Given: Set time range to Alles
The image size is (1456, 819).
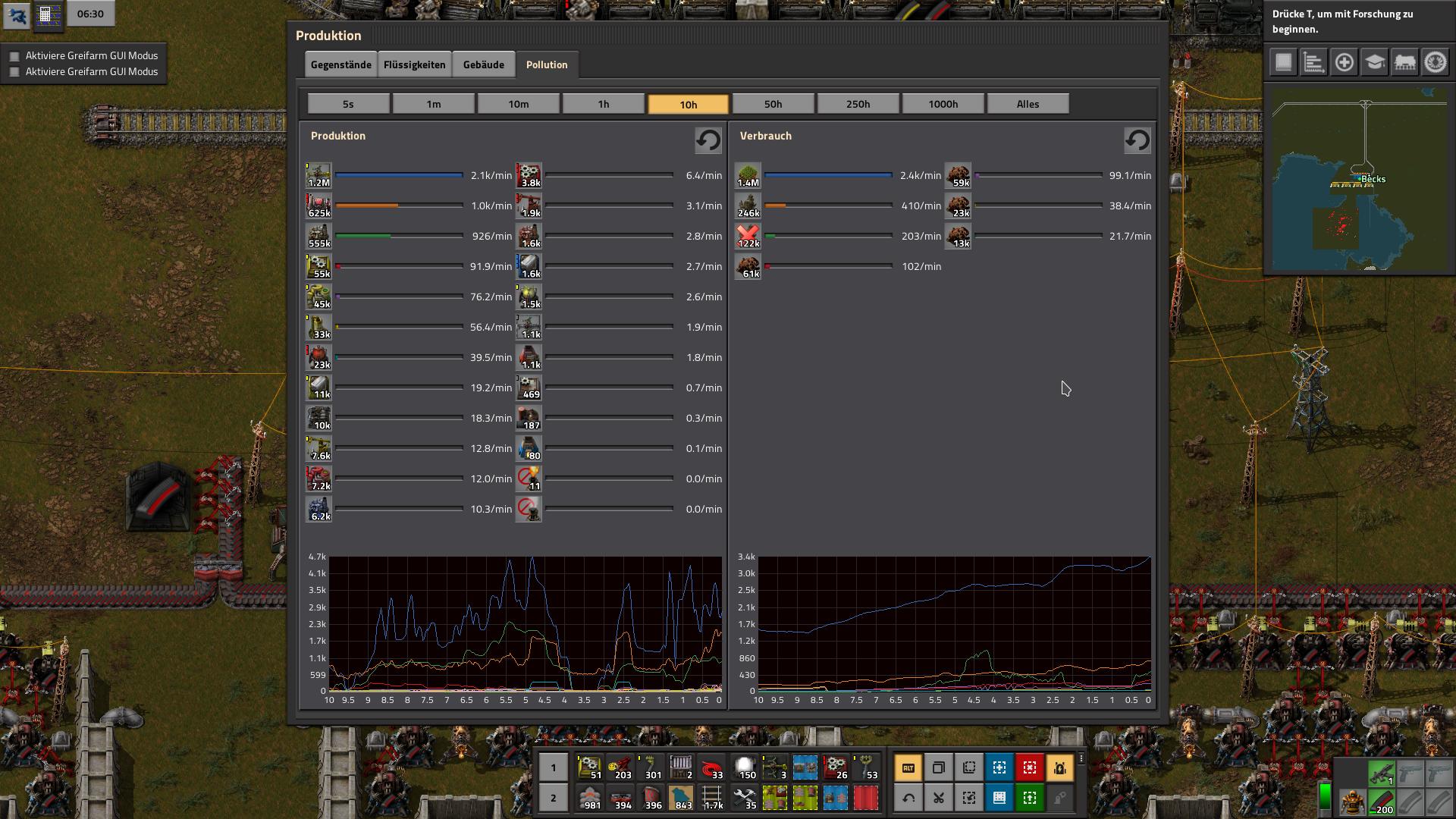Looking at the screenshot, I should [x=1028, y=104].
